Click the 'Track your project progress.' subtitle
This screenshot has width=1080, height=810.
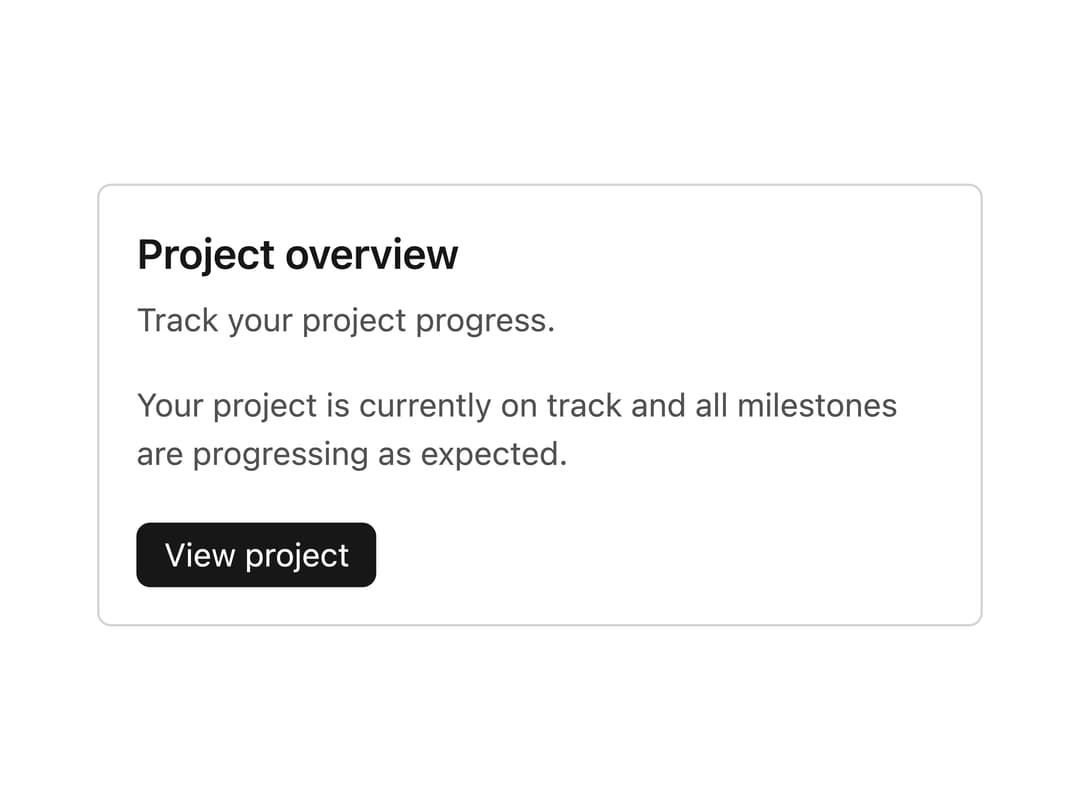346,321
